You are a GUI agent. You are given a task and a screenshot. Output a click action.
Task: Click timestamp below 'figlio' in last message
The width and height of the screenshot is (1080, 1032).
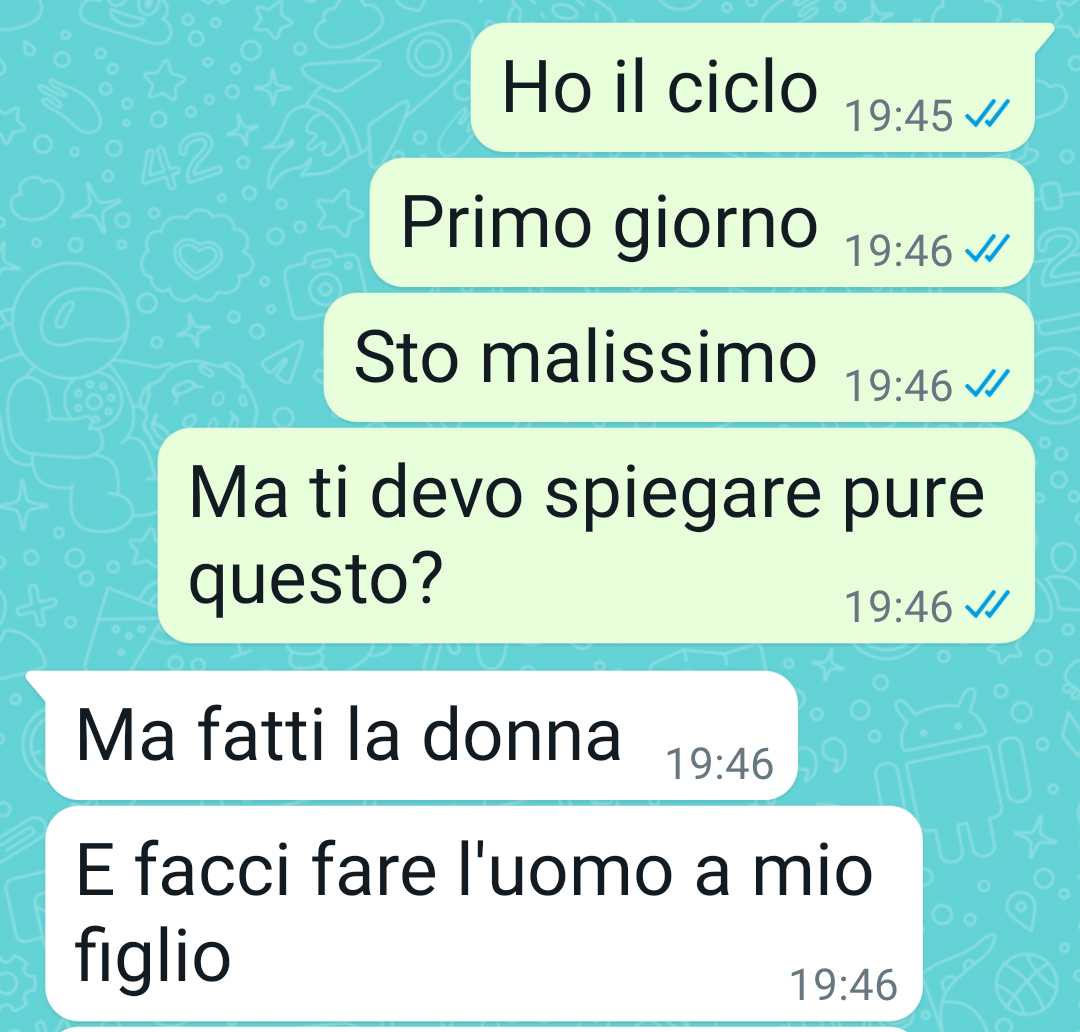(x=844, y=984)
